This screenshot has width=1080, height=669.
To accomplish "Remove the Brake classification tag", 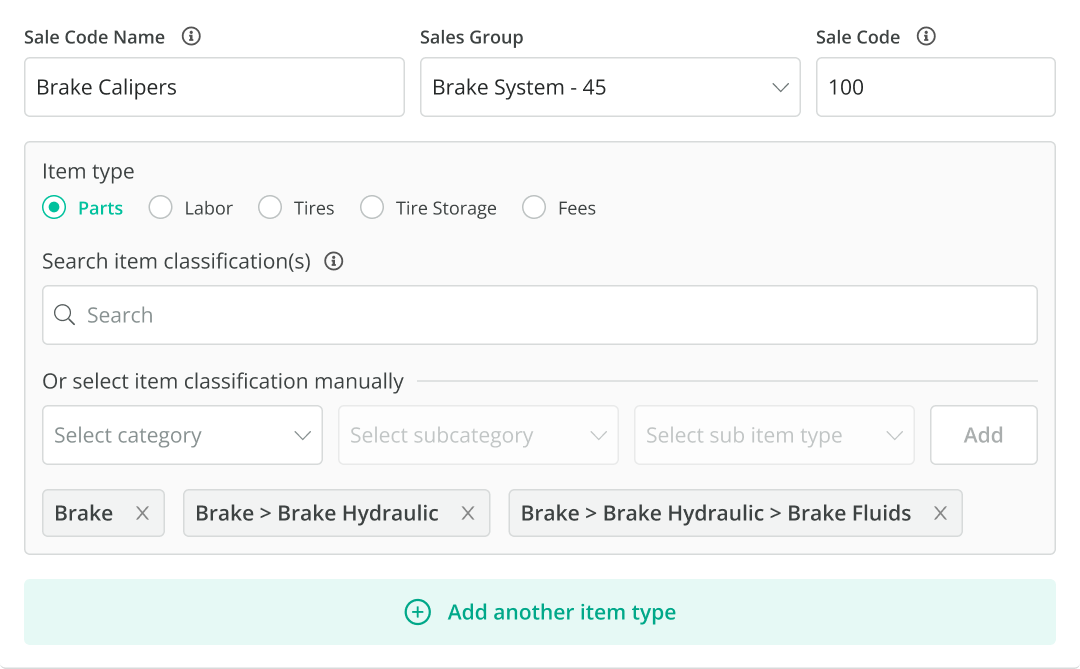I will point(142,513).
